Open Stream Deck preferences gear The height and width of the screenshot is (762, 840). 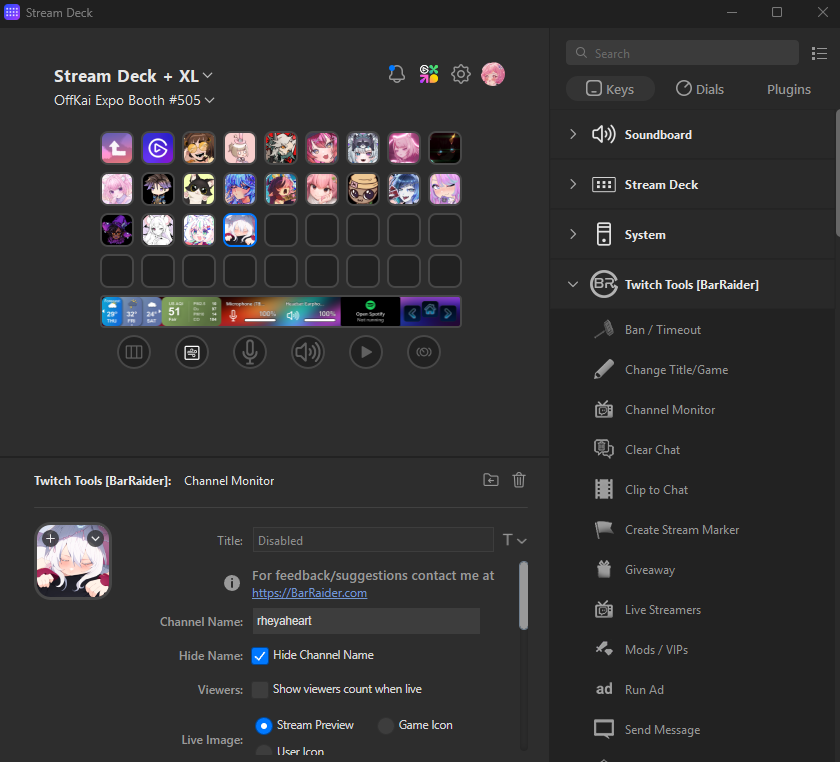461,74
